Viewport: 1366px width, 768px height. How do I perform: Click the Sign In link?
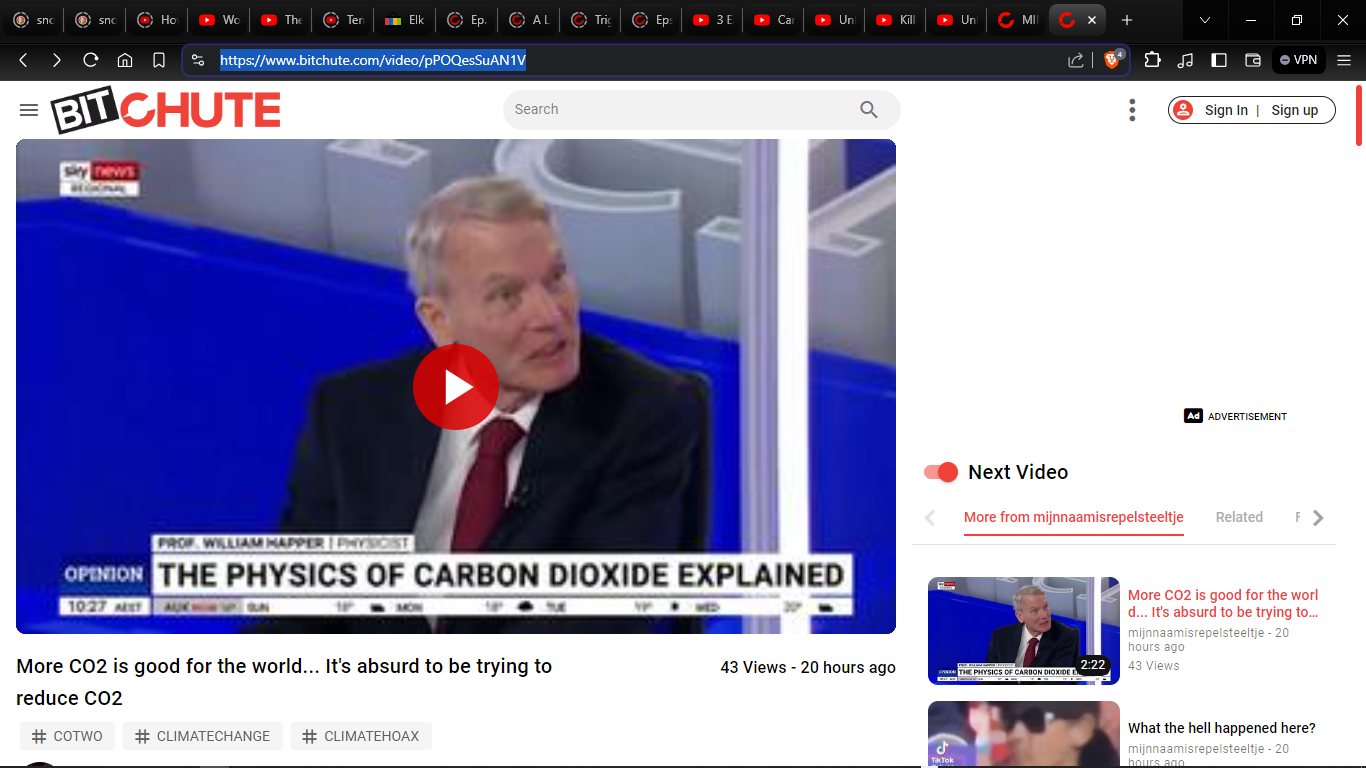pos(1226,110)
